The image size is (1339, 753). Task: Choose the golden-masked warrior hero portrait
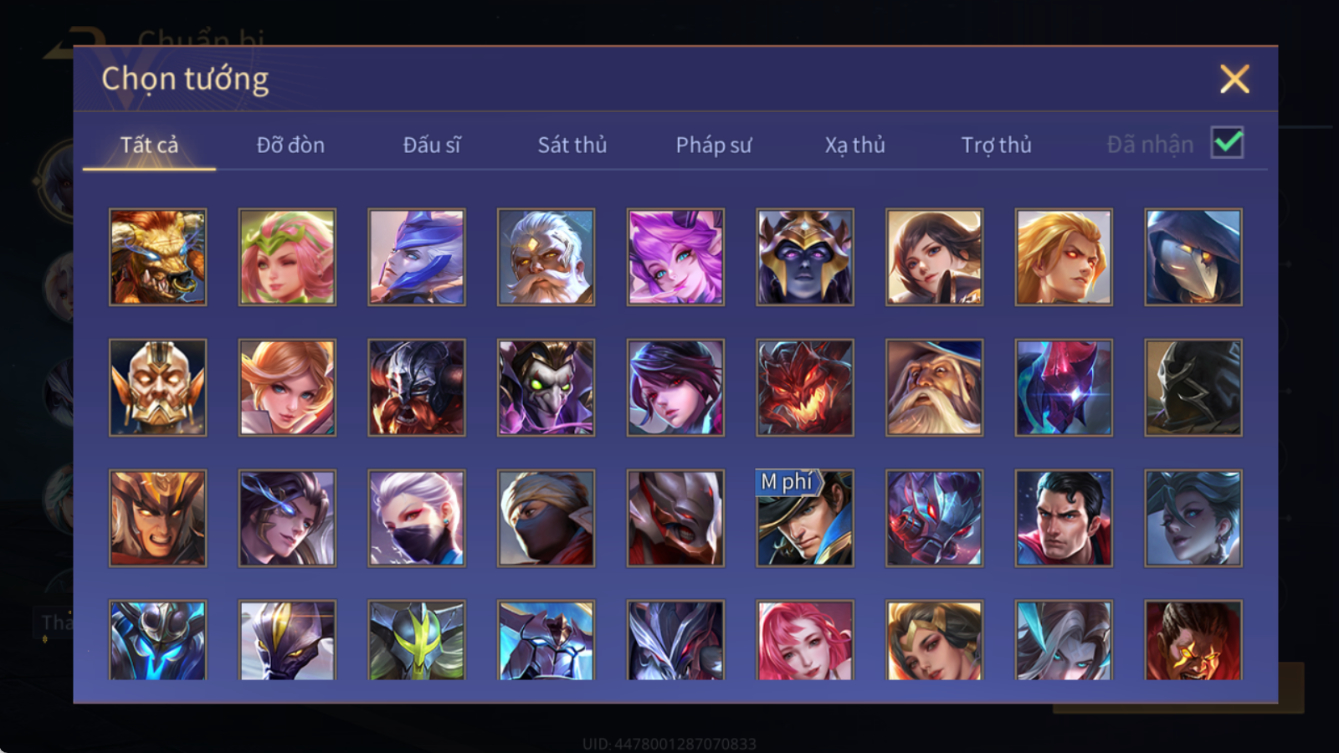tap(158, 388)
